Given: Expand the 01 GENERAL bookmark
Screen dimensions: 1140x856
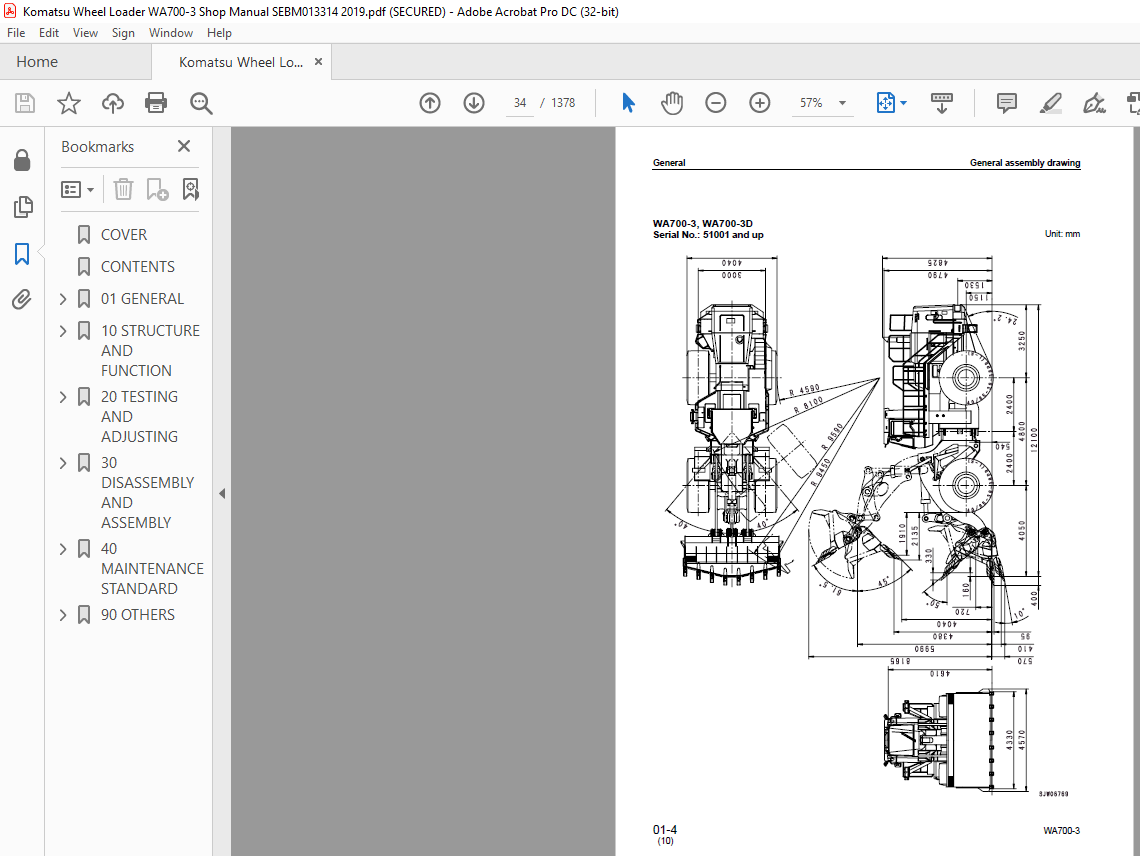Looking at the screenshot, I should (63, 299).
